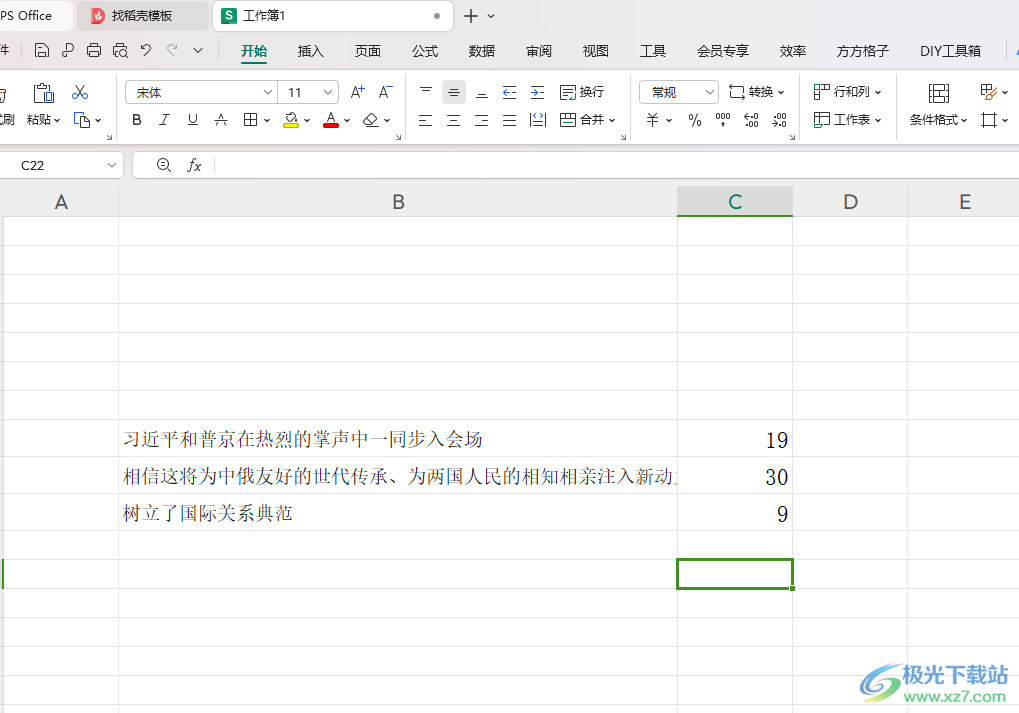Image resolution: width=1019 pixels, height=713 pixels.
Task: Open Worksheet (工作表) menu
Action: pyautogui.click(x=847, y=120)
